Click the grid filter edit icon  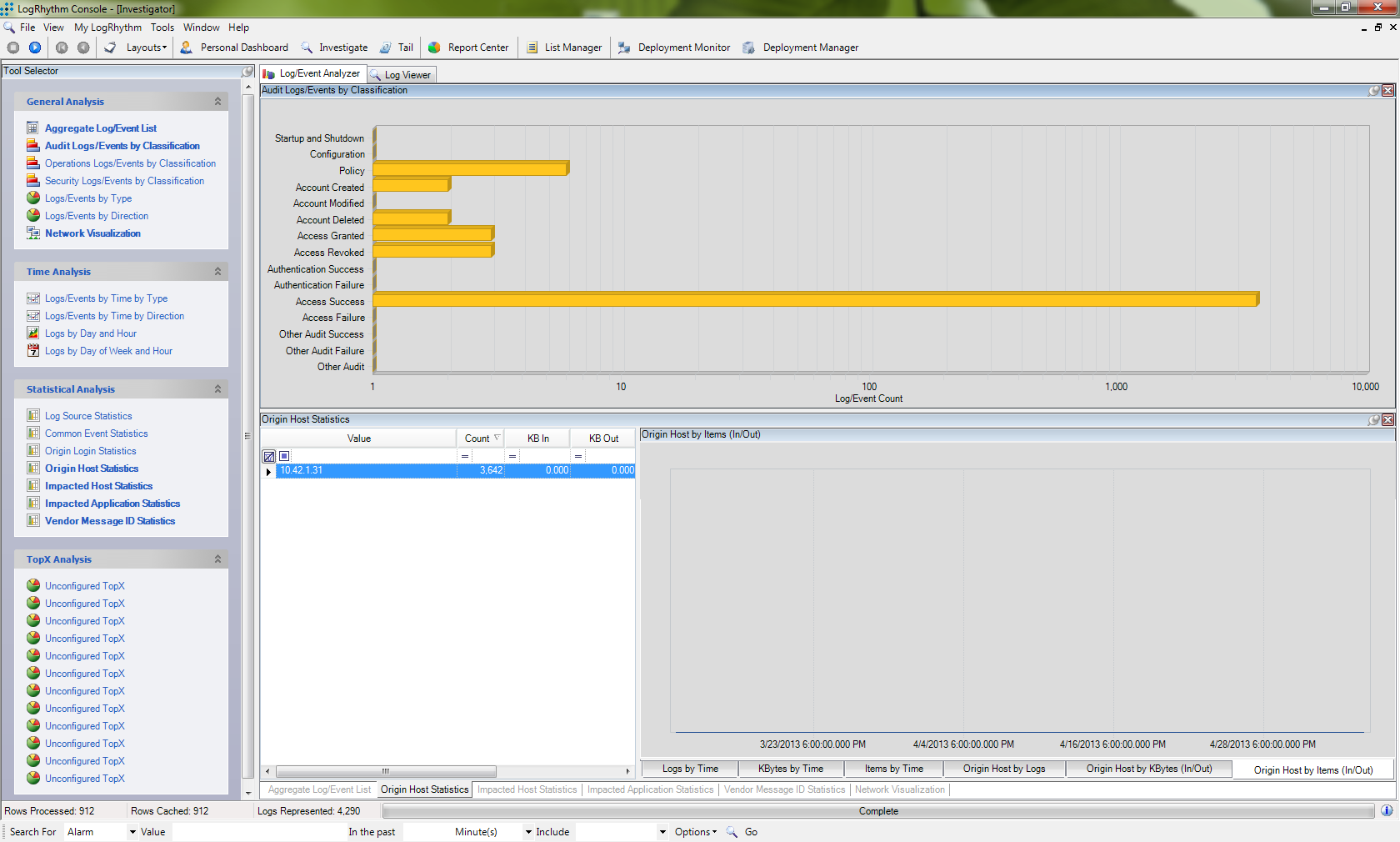coord(269,456)
